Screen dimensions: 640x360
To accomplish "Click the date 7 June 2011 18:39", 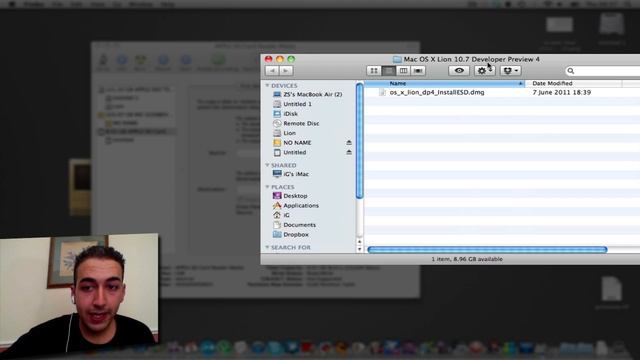I will point(562,93).
